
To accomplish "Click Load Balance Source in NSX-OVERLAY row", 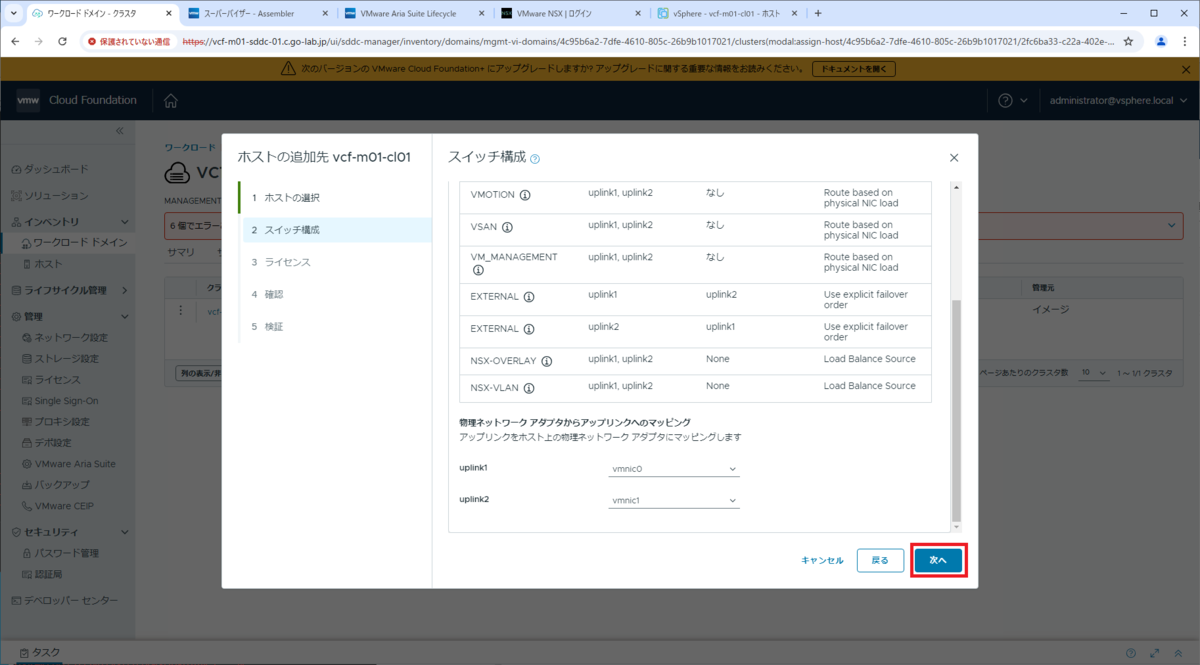I will click(x=869, y=359).
